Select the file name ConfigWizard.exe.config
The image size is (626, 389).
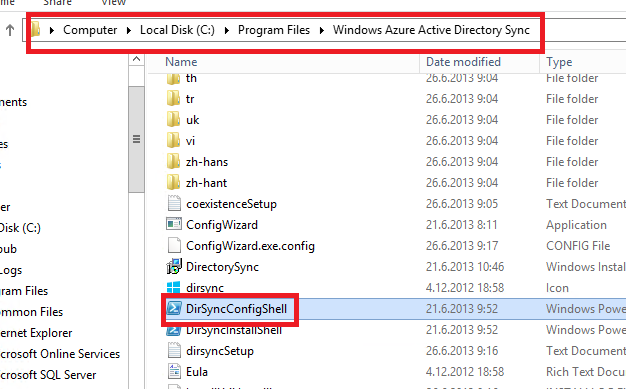tap(250, 246)
